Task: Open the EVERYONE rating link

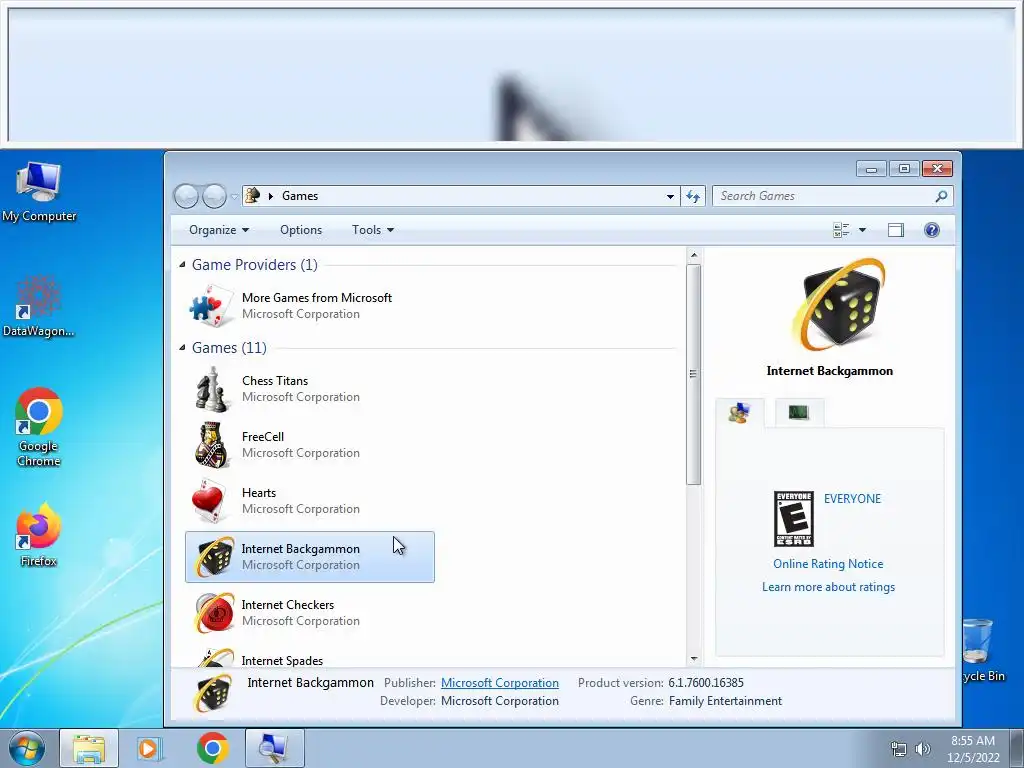Action: point(852,499)
